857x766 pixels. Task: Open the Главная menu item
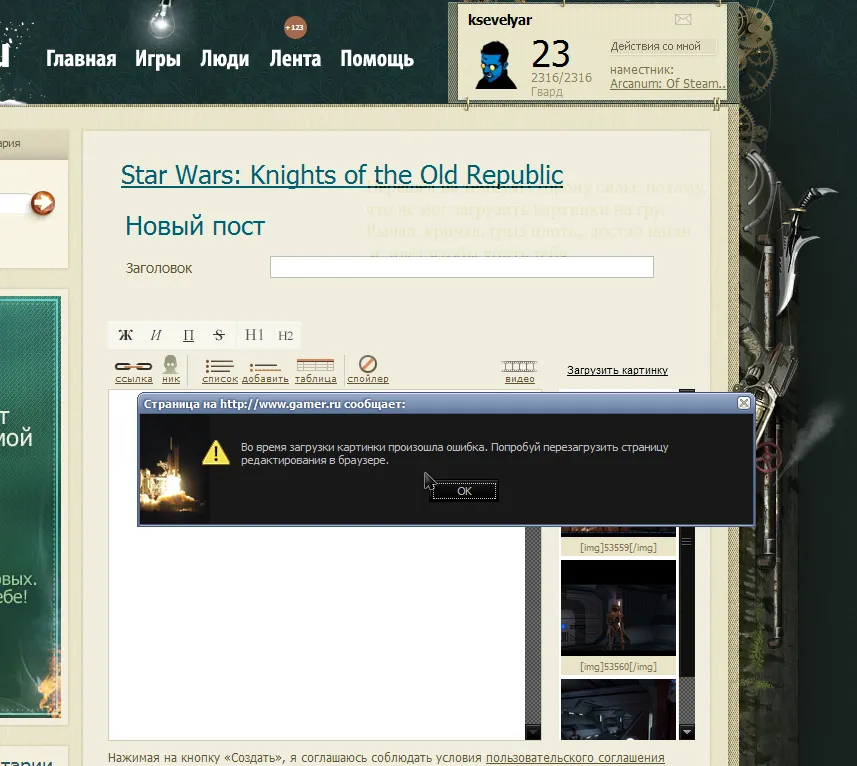(81, 58)
